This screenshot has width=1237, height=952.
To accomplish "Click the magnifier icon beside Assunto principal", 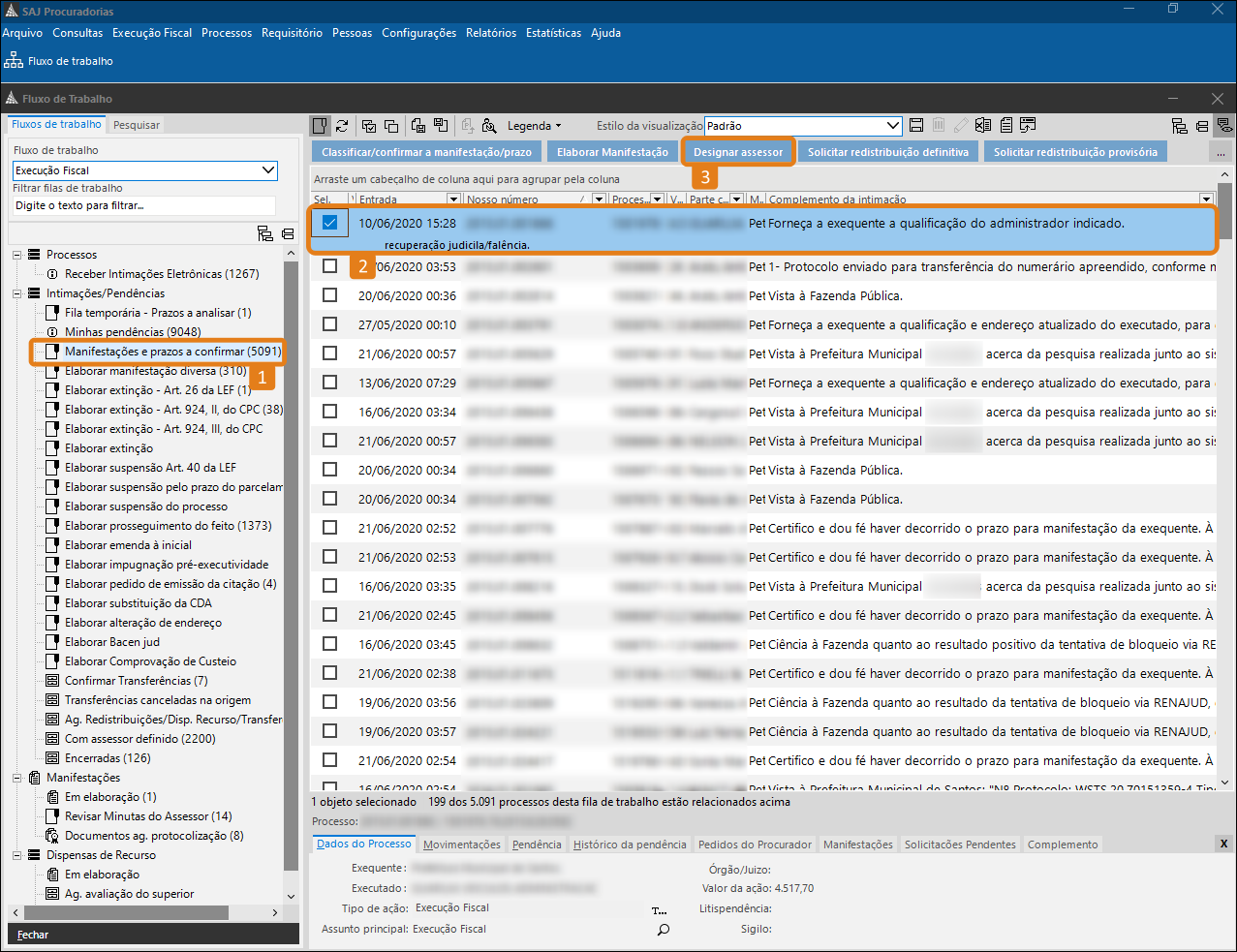I will [663, 930].
